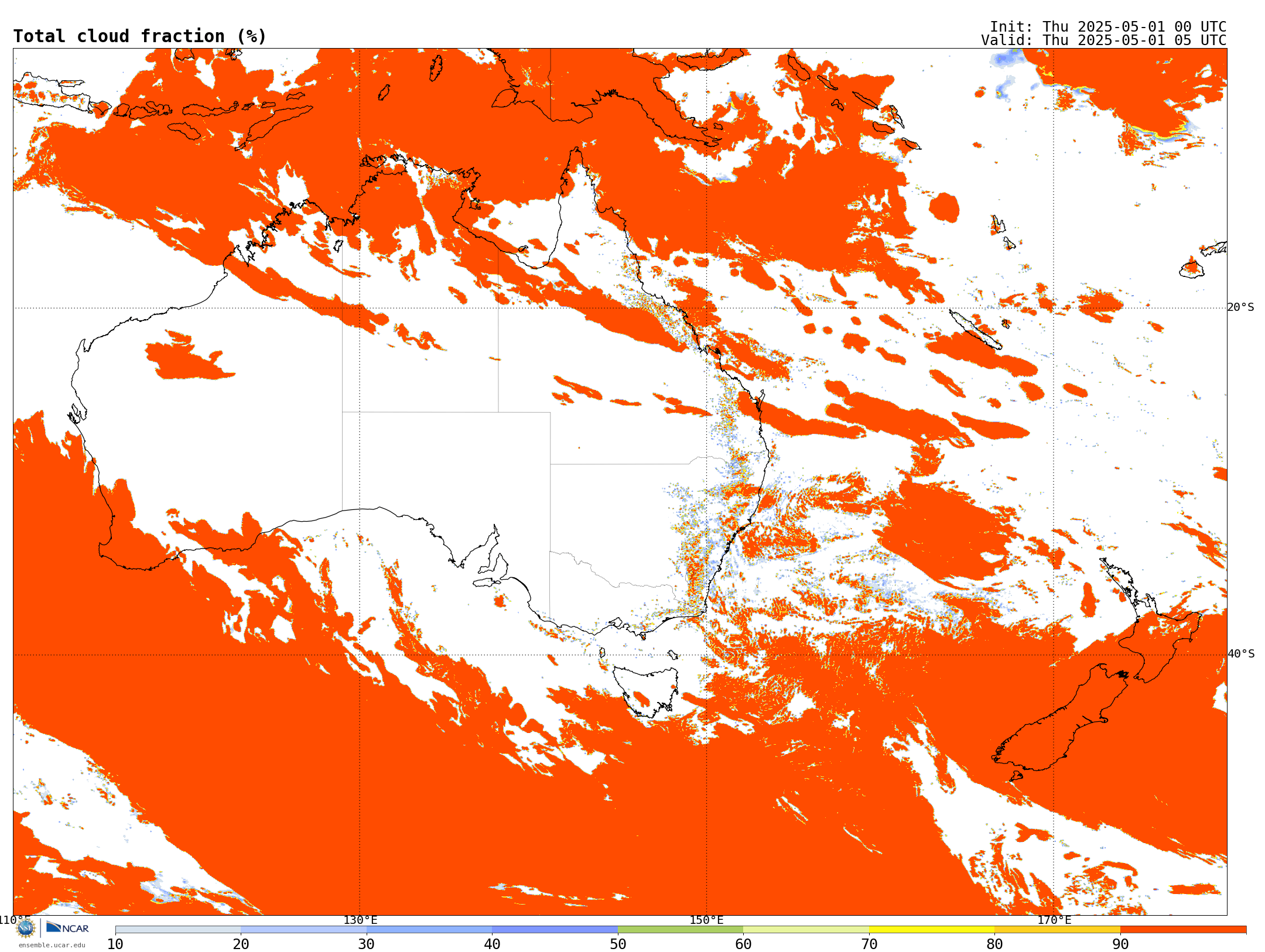The height and width of the screenshot is (952, 1265).
Task: Click the 90+ orange-red colorbar segment
Action: coord(1183,930)
